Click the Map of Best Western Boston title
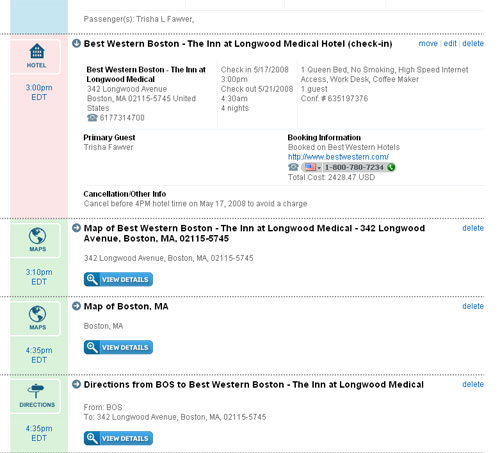 (x=254, y=233)
